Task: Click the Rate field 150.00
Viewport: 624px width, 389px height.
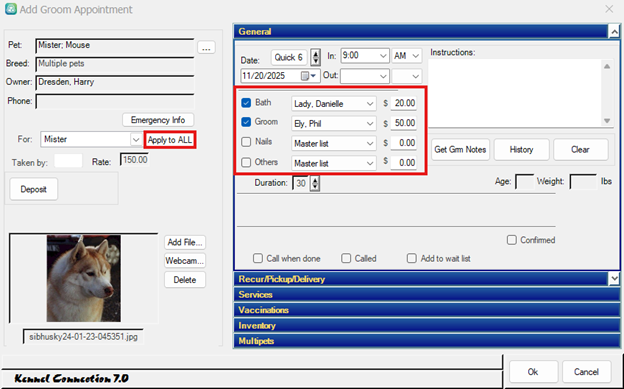Action: pos(135,160)
